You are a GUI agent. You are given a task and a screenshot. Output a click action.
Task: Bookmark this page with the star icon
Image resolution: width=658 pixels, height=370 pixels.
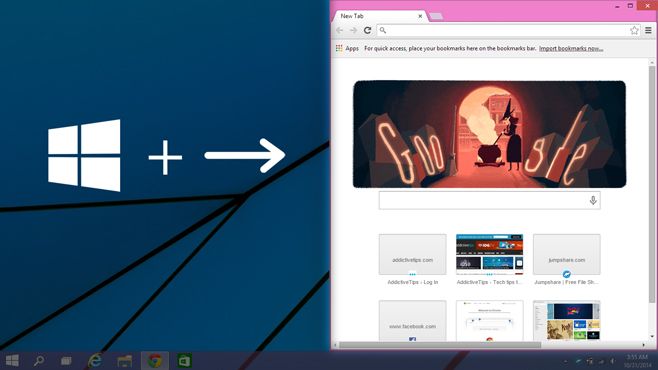pyautogui.click(x=634, y=30)
